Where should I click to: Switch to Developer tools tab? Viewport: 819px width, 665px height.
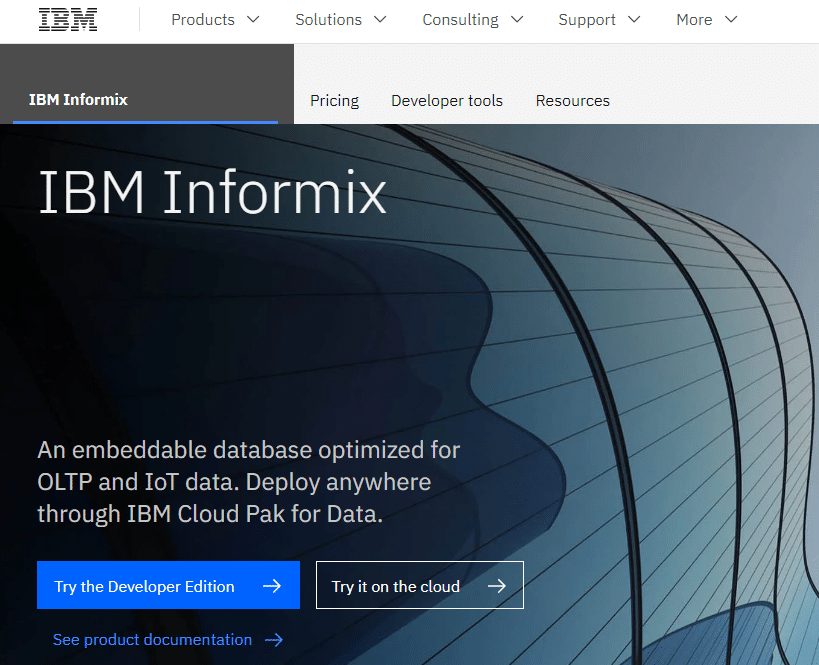447,100
